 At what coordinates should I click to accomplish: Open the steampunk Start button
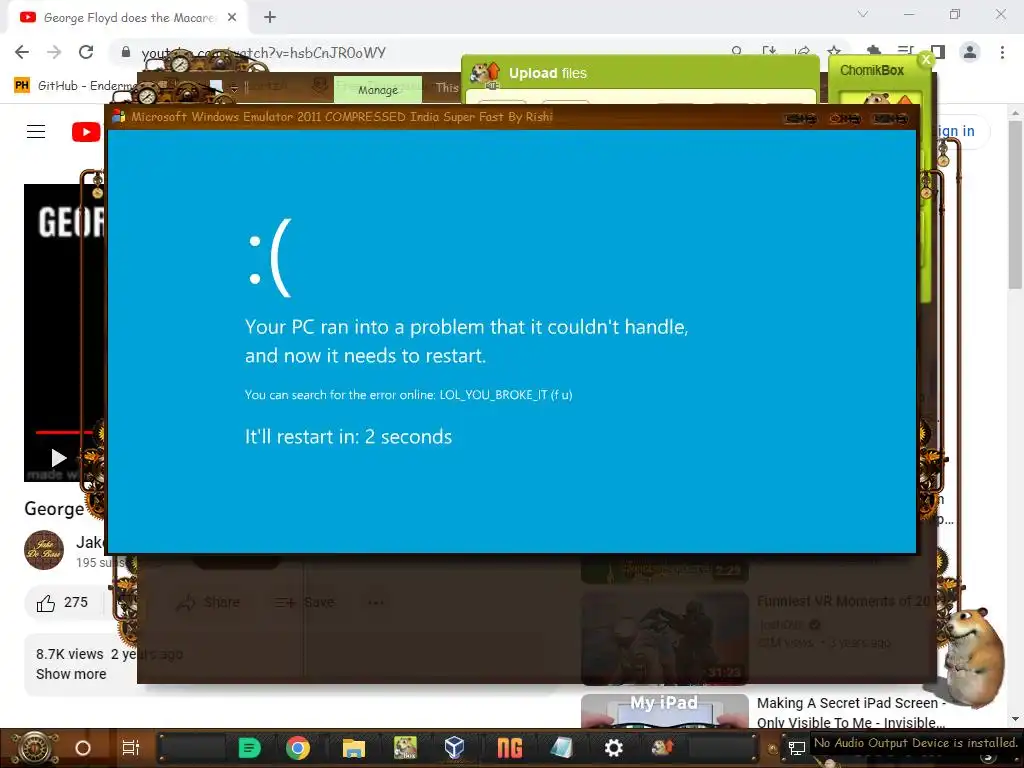(x=34, y=748)
